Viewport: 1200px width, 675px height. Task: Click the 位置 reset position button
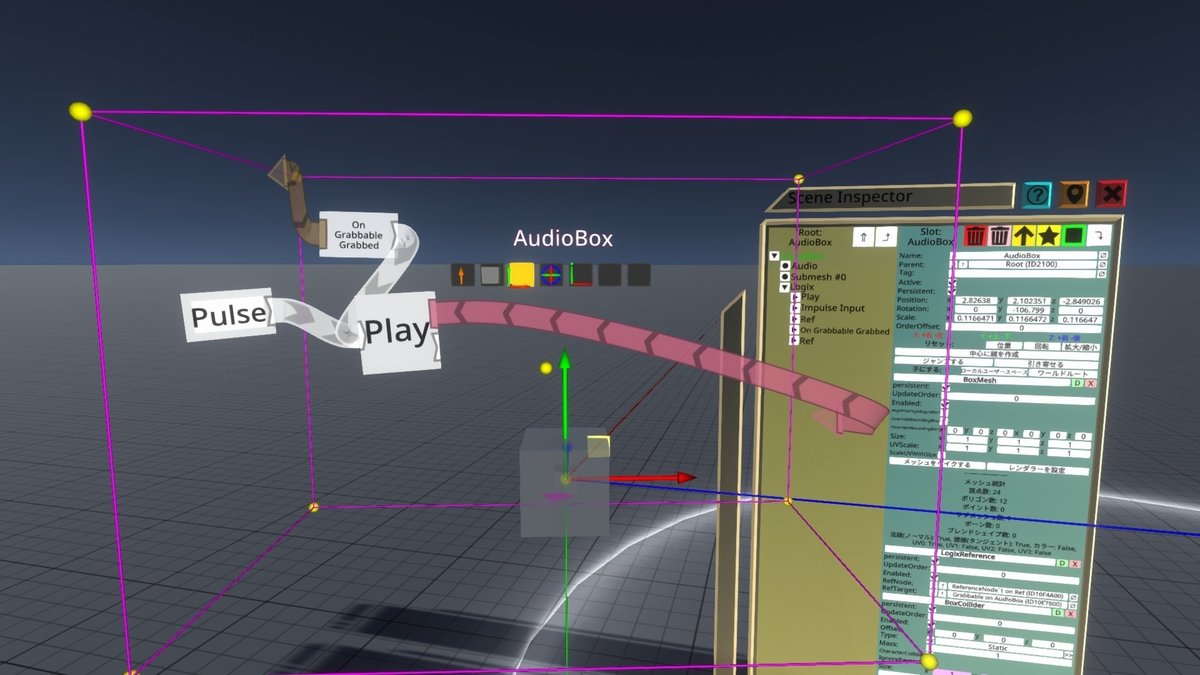pos(1004,345)
